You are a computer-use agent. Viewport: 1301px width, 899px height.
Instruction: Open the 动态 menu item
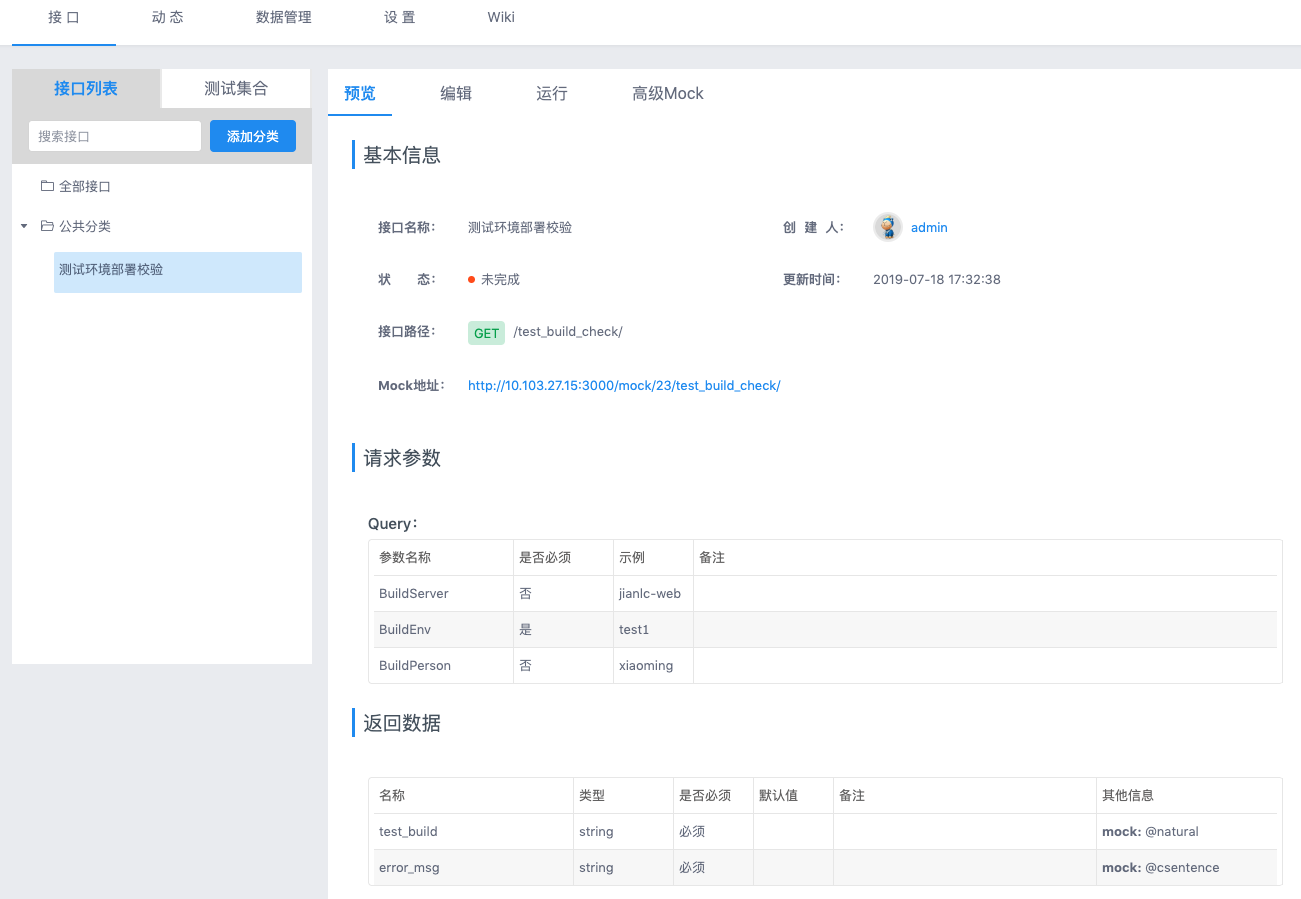click(166, 17)
